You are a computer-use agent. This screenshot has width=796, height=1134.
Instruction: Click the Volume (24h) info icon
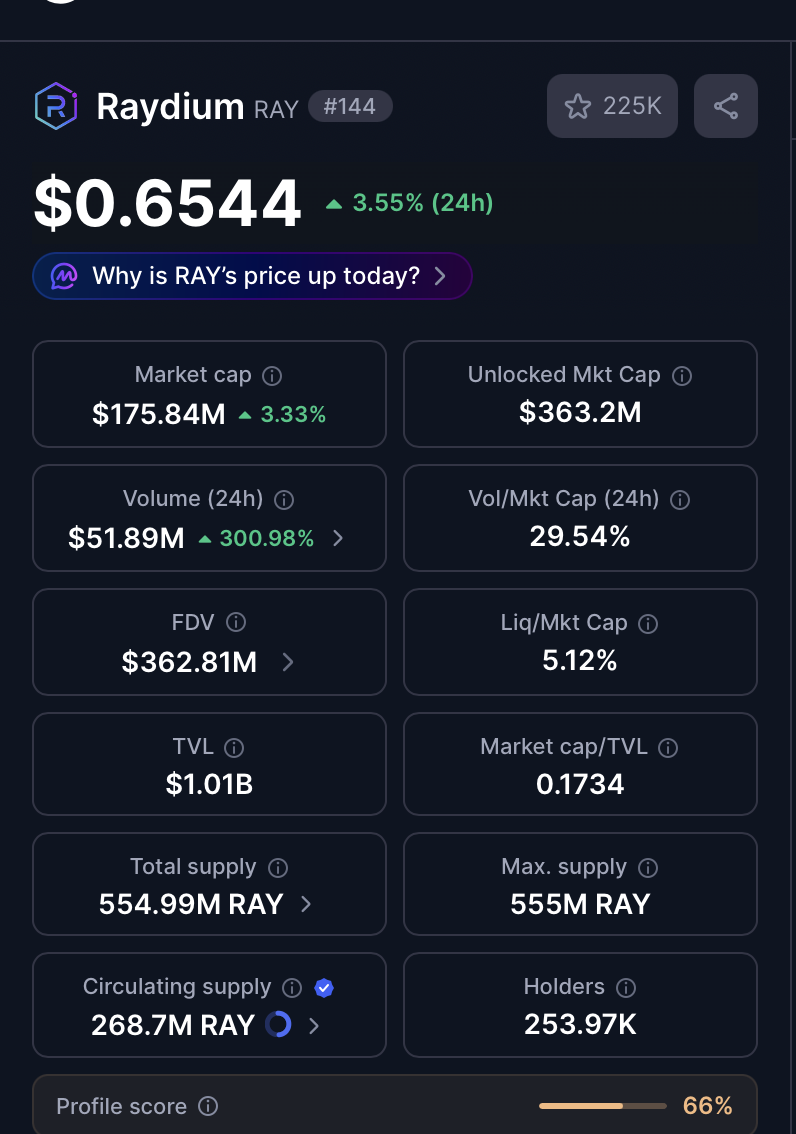(x=284, y=499)
